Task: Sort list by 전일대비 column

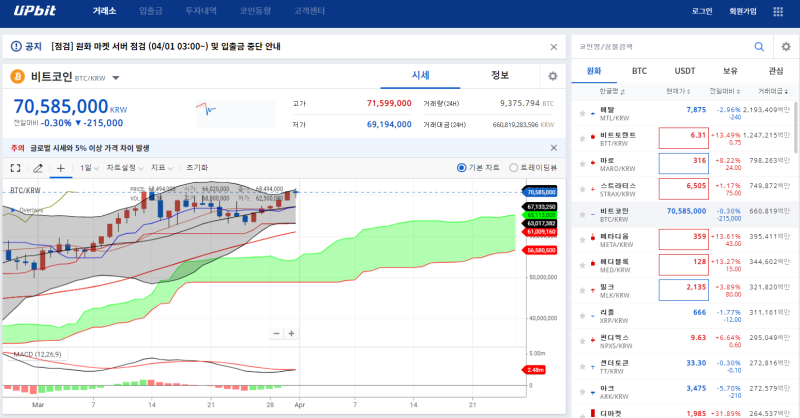Action: [x=724, y=91]
